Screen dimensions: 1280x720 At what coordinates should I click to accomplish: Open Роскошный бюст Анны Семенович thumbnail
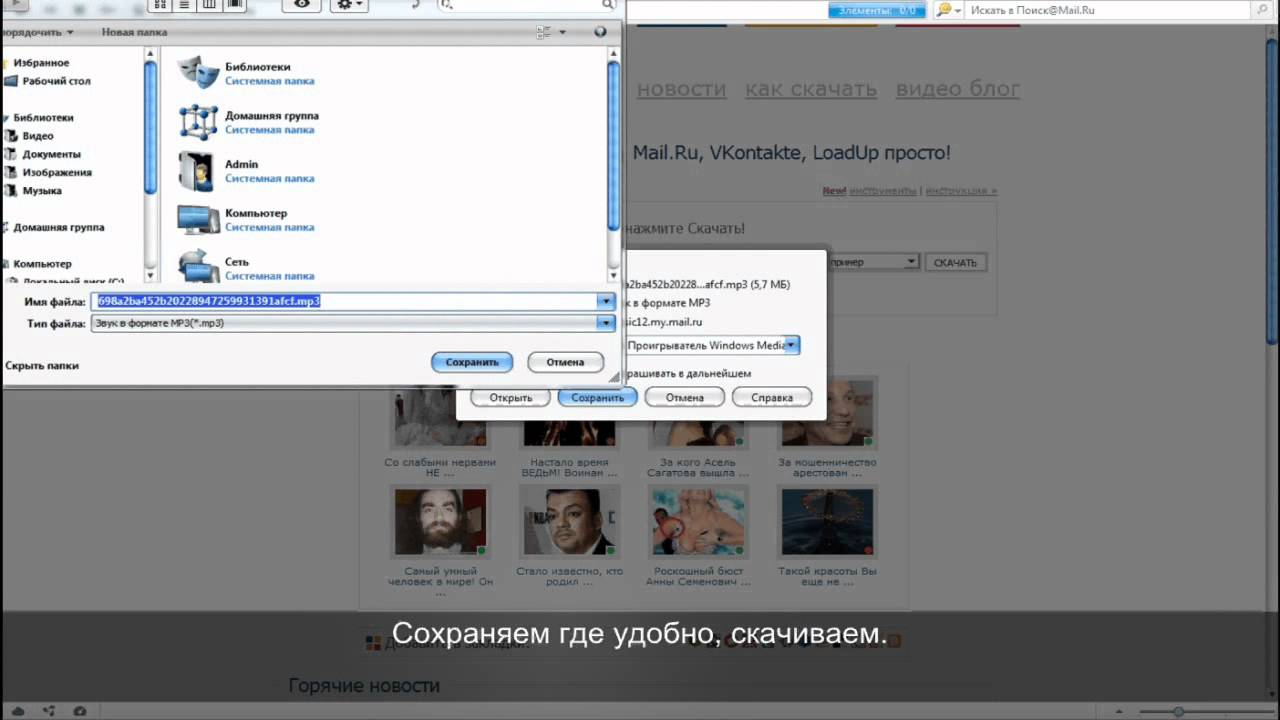tap(696, 522)
